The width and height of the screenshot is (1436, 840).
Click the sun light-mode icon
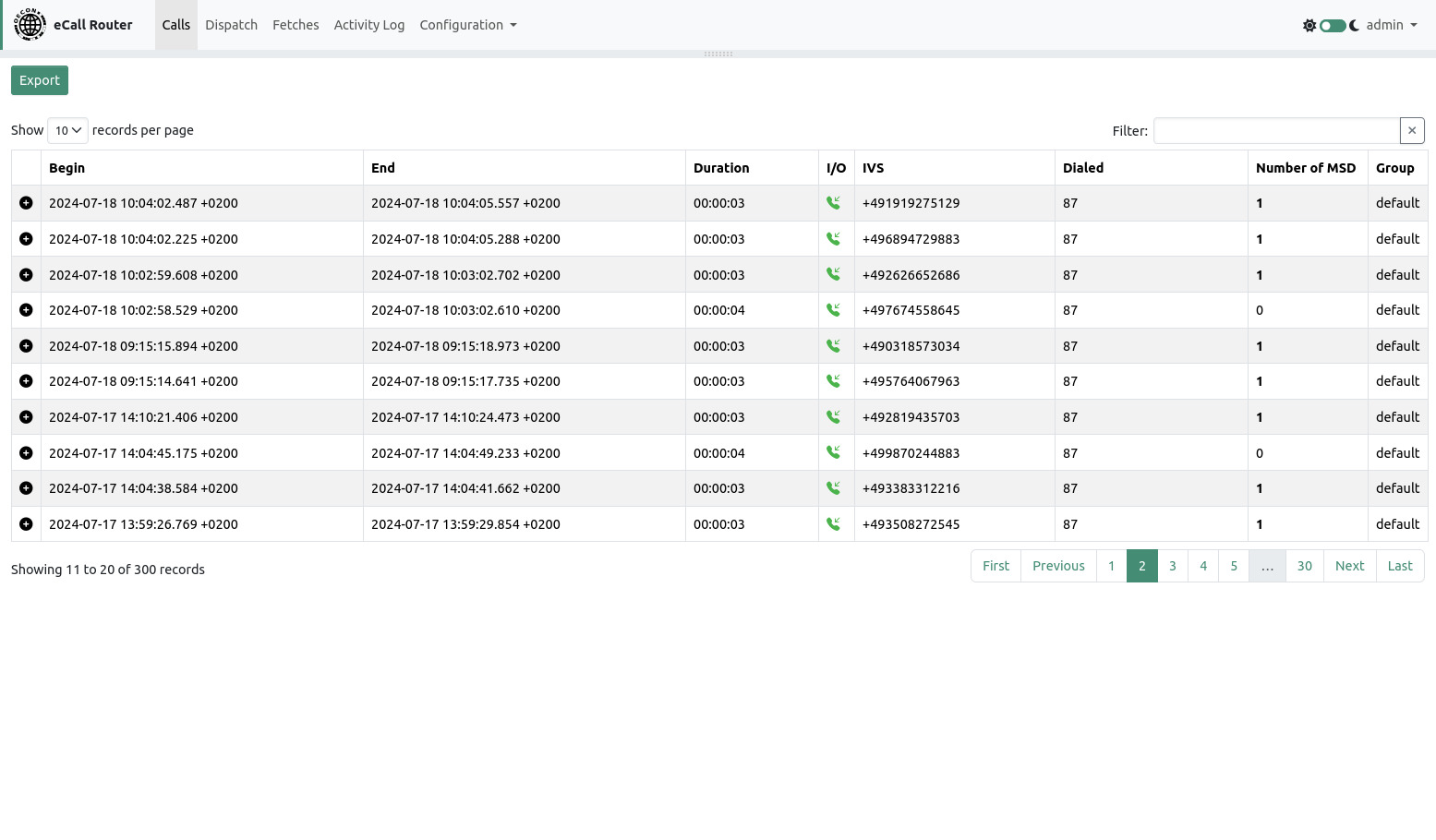(x=1309, y=26)
